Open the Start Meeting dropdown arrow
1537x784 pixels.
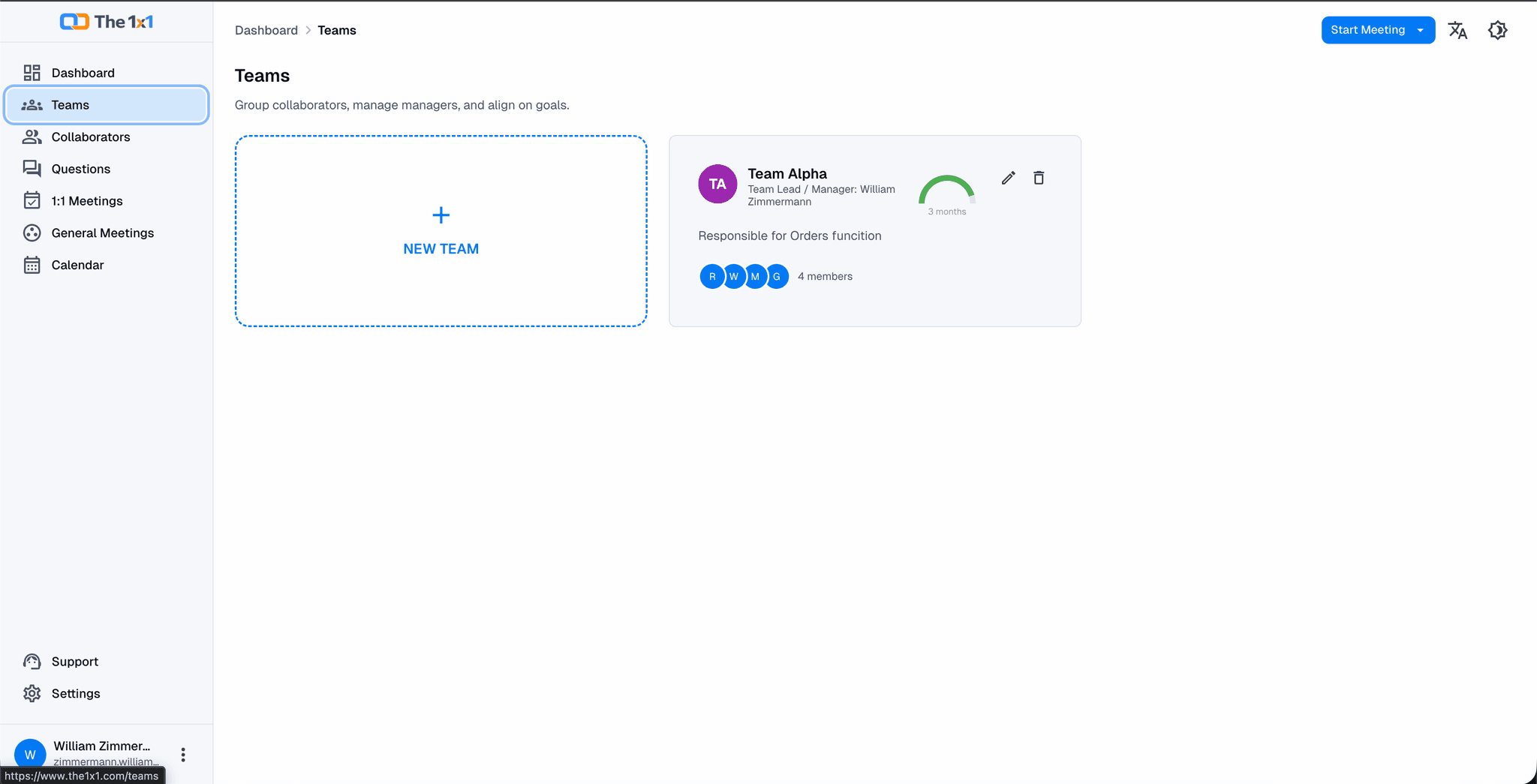[x=1421, y=30]
